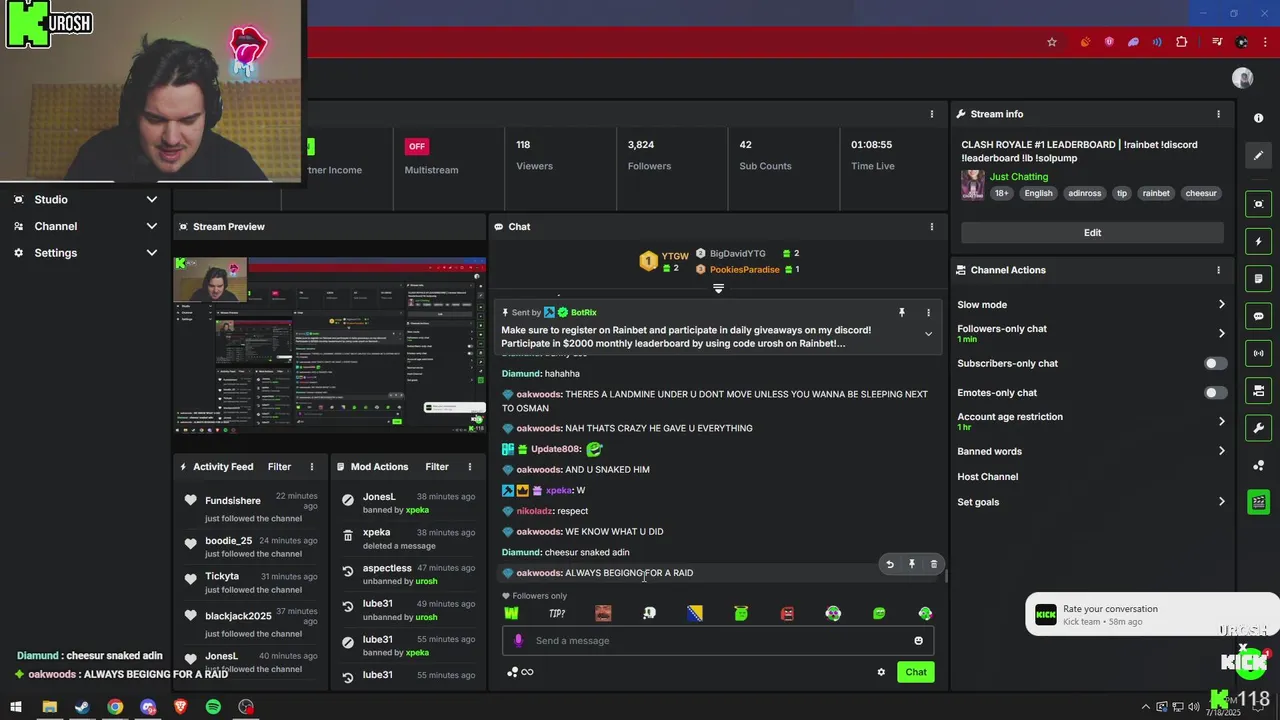Image resolution: width=1280 pixels, height=720 pixels.
Task: Click the purple microphone icon in the message box
Action: [518, 641]
